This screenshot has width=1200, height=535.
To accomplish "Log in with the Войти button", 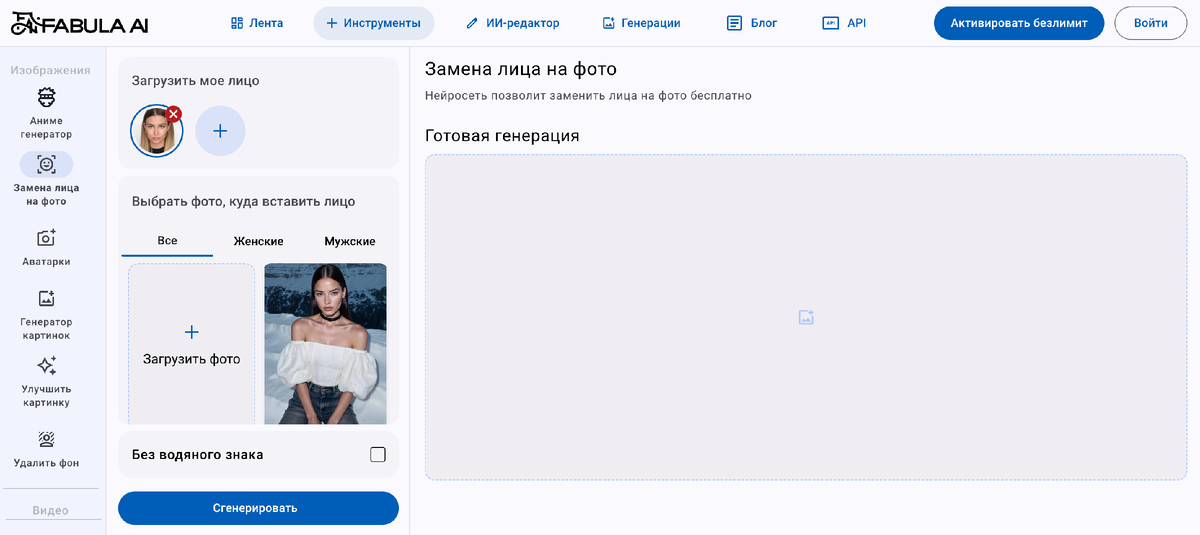I will point(1150,23).
